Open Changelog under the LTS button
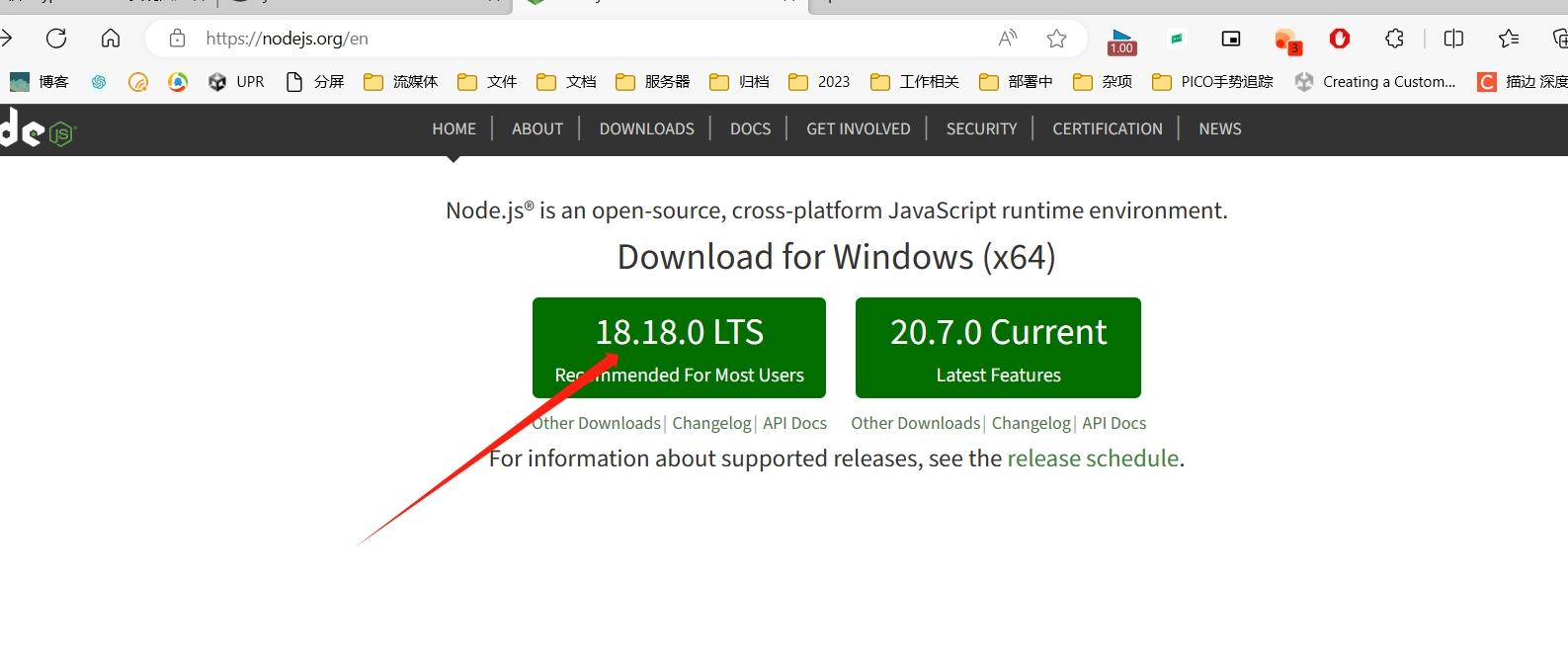The image size is (1568, 667). (712, 423)
